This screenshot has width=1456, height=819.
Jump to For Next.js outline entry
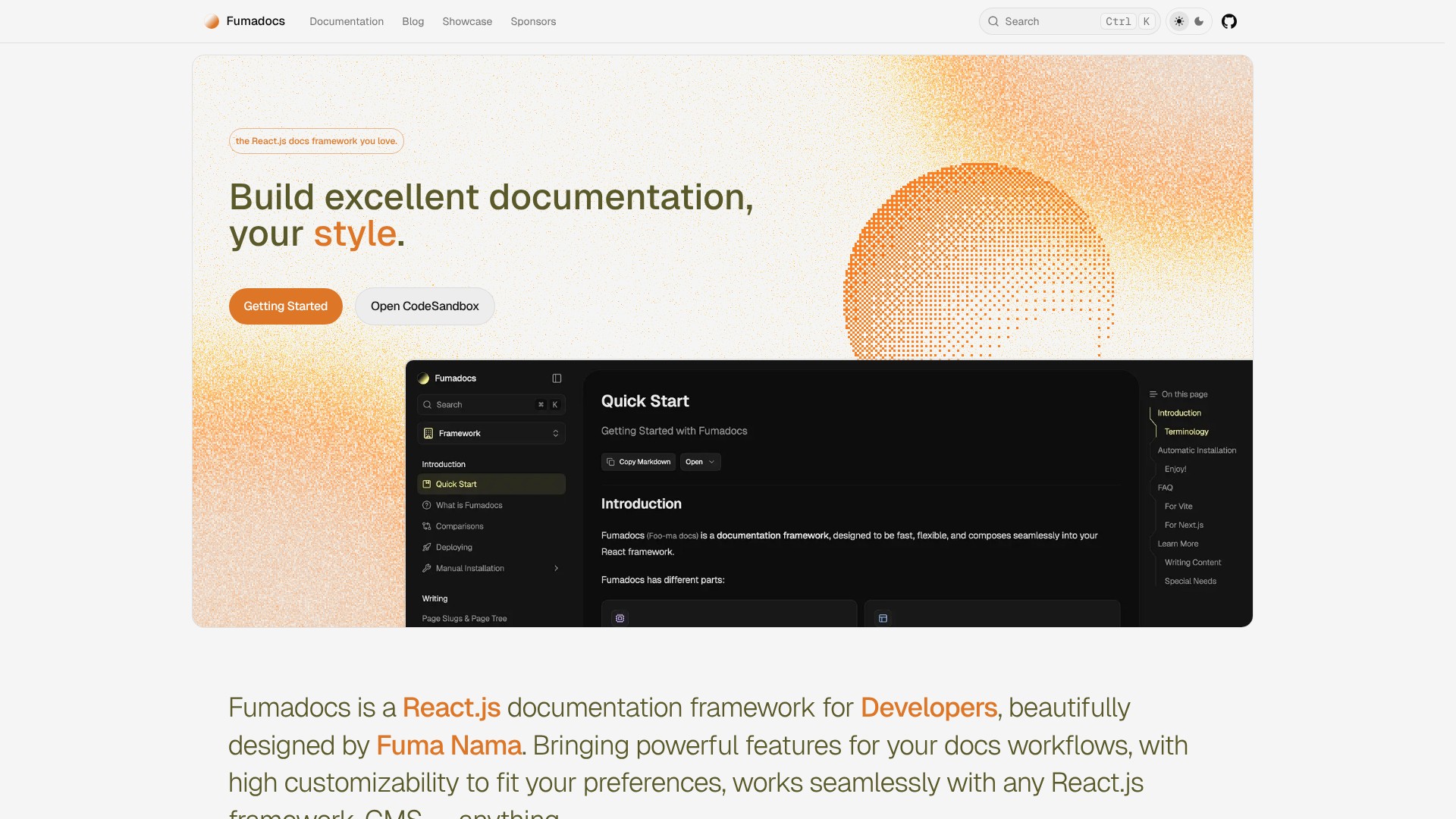pyautogui.click(x=1184, y=525)
